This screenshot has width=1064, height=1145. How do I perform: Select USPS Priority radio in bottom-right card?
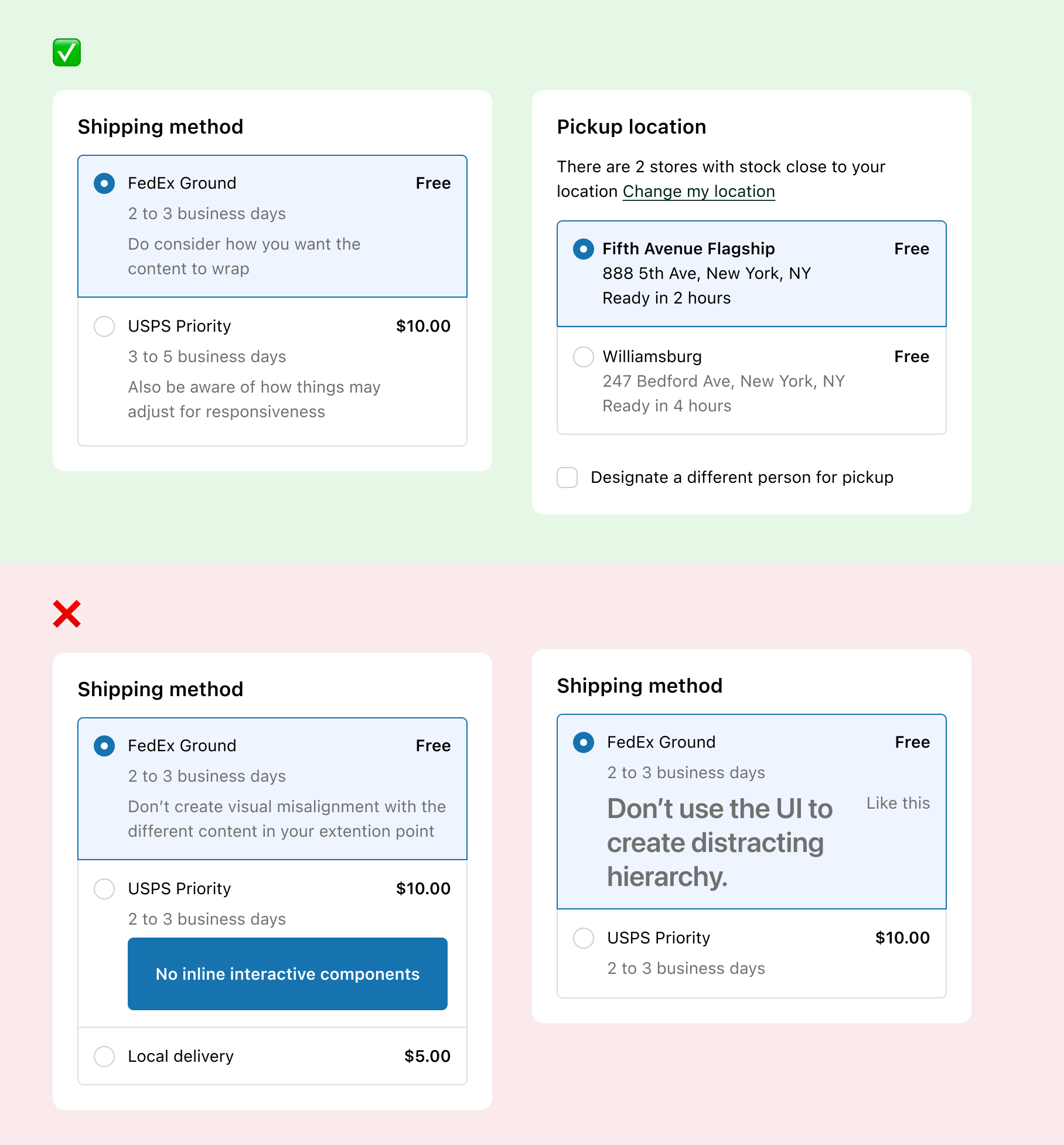tap(584, 938)
